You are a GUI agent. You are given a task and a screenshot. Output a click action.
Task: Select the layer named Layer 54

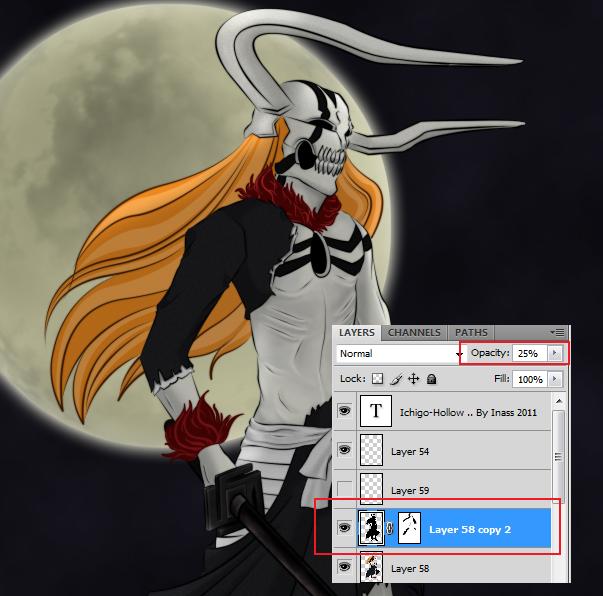tap(410, 451)
